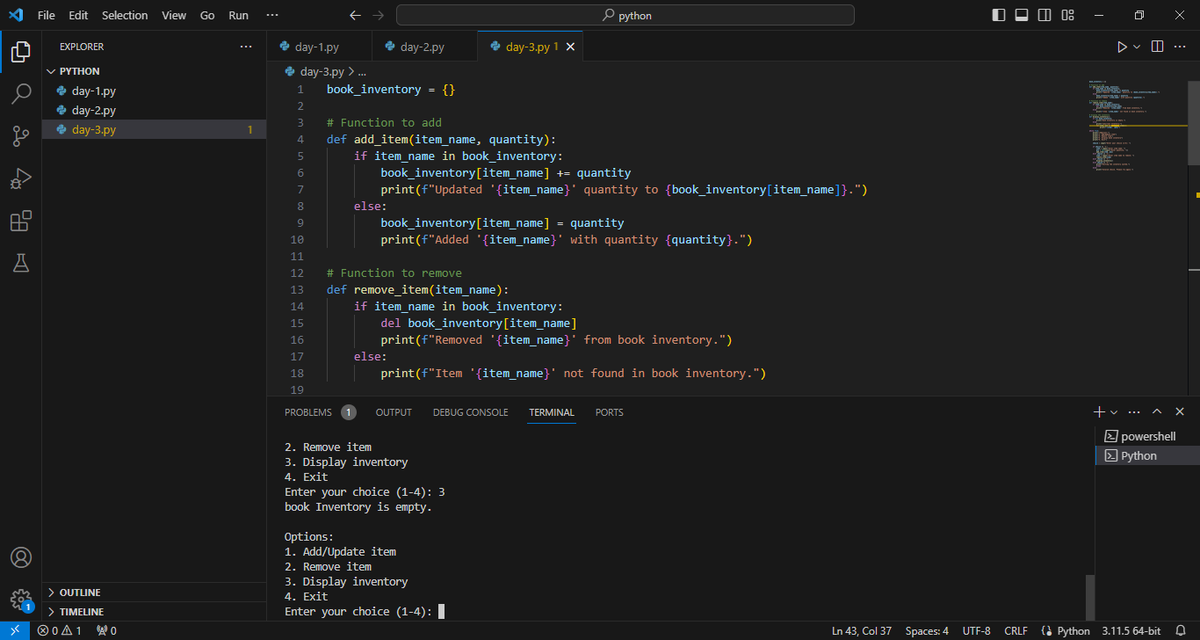Switch to OUTPUT panel tab
The height and width of the screenshot is (640, 1200).
(394, 412)
